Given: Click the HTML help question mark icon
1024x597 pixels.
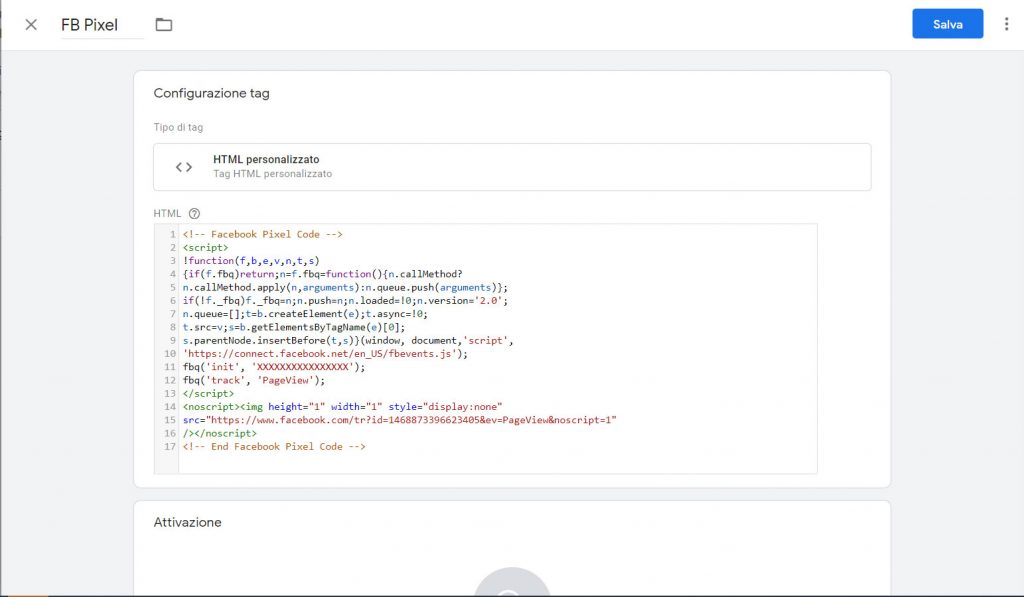Looking at the screenshot, I should [194, 214].
